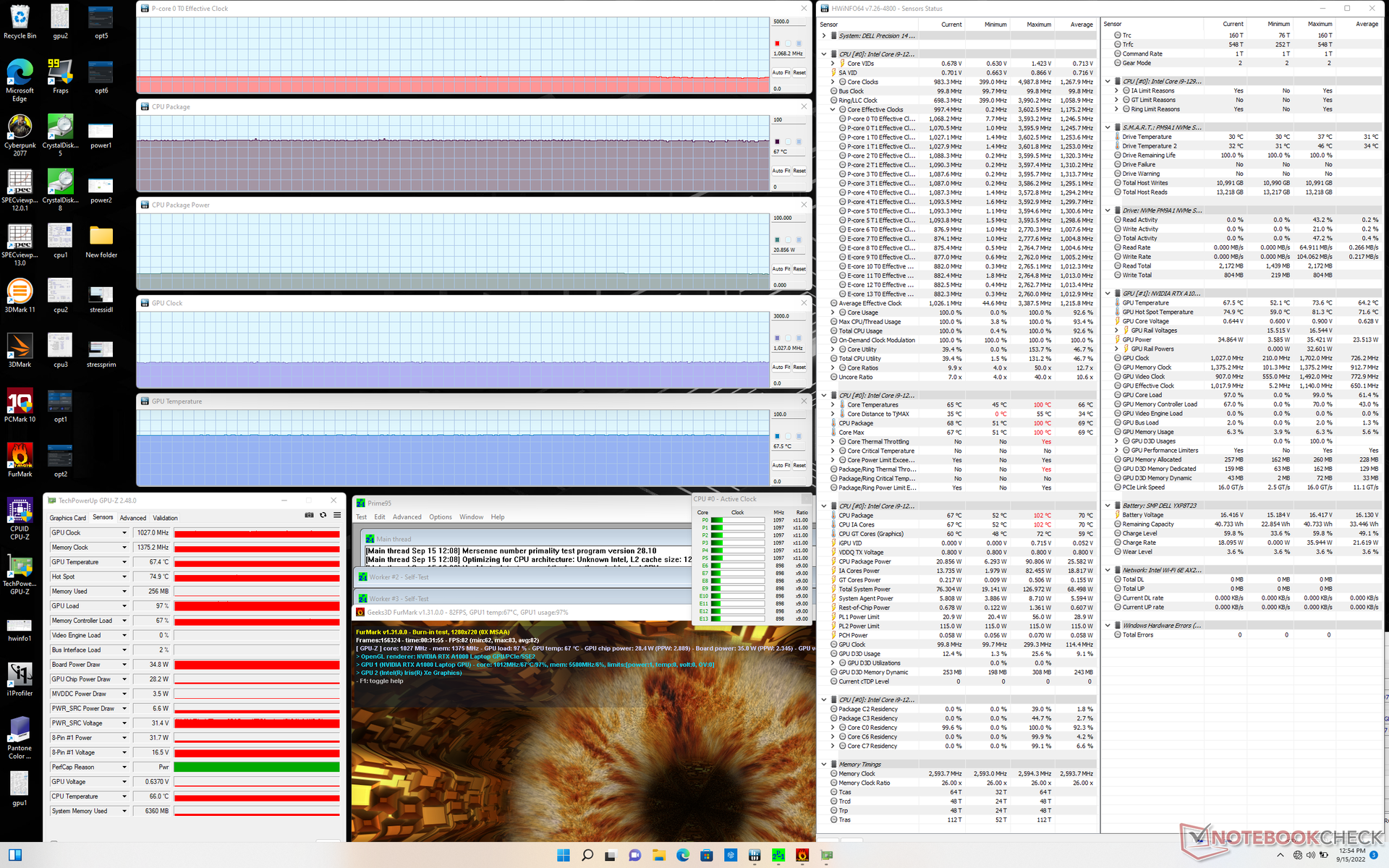Click Reset on GPU Temperature graph
This screenshot has height=868, width=1389.
(799, 465)
